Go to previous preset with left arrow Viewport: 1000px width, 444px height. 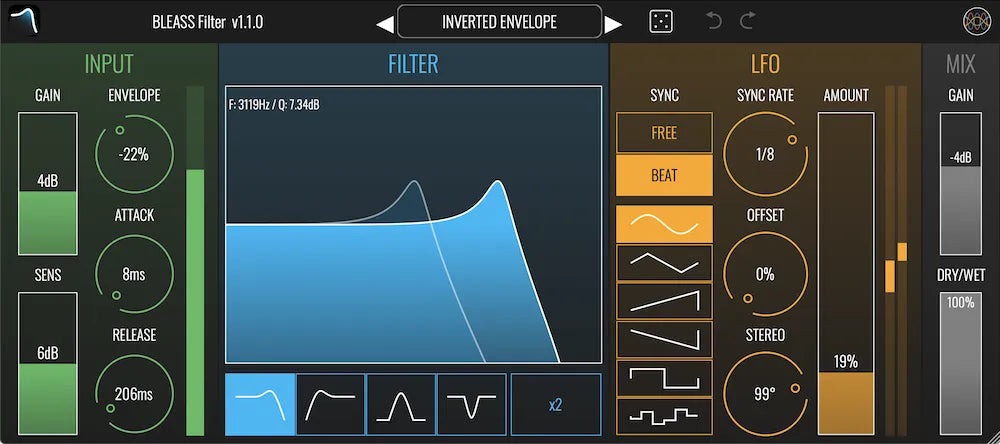[384, 23]
